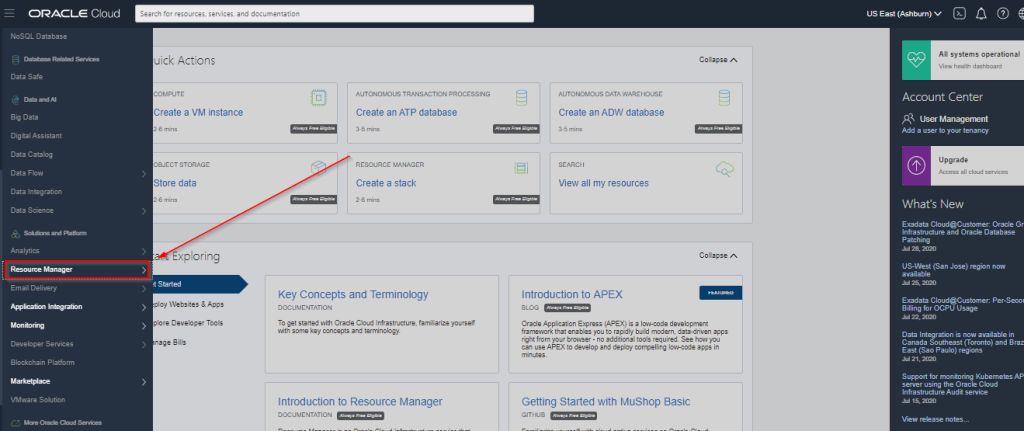Toggle the hamburger navigation menu
Viewport: 1024px width, 431px height.
point(9,13)
